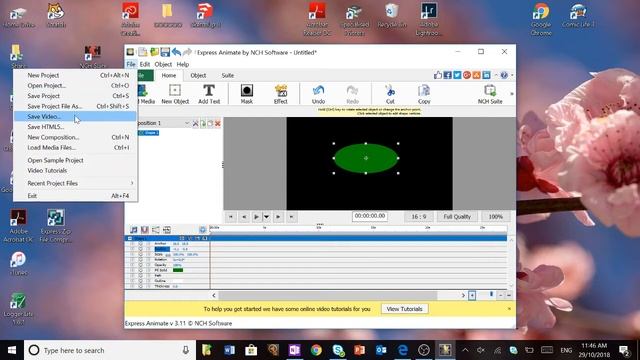
Task: Click the red X delete composition icon
Action: pyautogui.click(x=218, y=123)
